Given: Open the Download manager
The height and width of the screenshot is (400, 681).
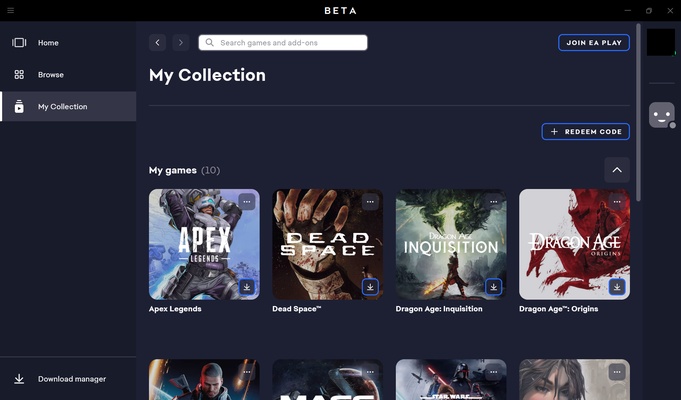Looking at the screenshot, I should [68, 379].
